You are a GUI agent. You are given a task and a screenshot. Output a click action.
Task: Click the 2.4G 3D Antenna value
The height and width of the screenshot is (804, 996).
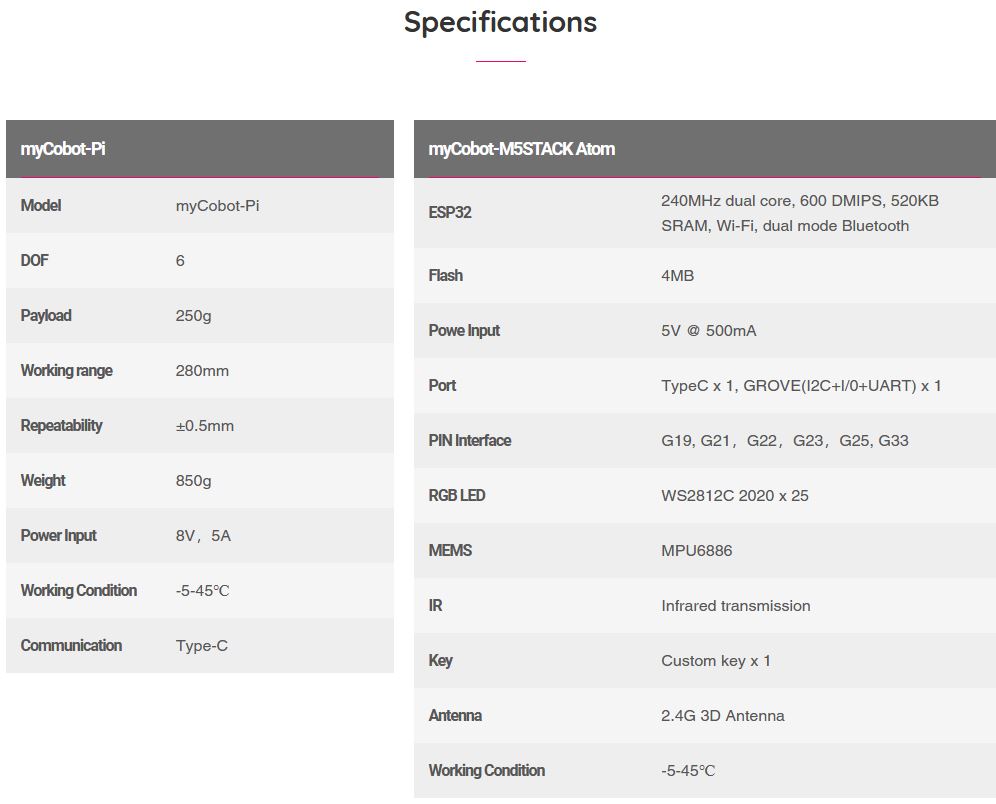pyautogui.click(x=722, y=716)
